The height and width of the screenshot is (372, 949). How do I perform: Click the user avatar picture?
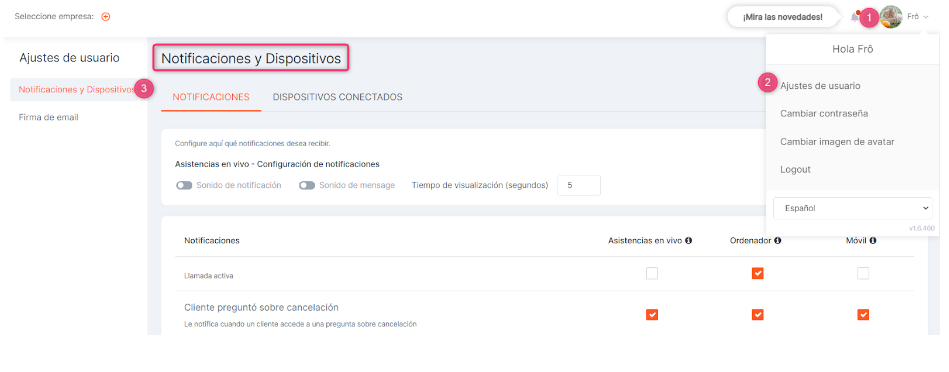[892, 17]
